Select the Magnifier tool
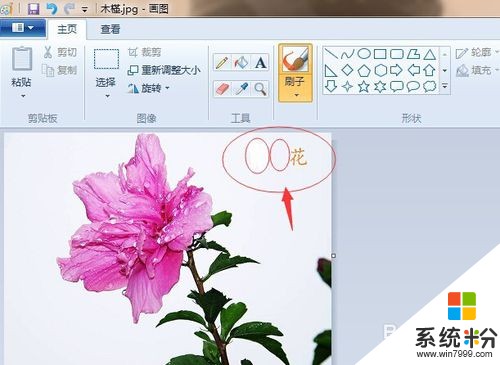The width and height of the screenshot is (500, 365). coord(260,89)
